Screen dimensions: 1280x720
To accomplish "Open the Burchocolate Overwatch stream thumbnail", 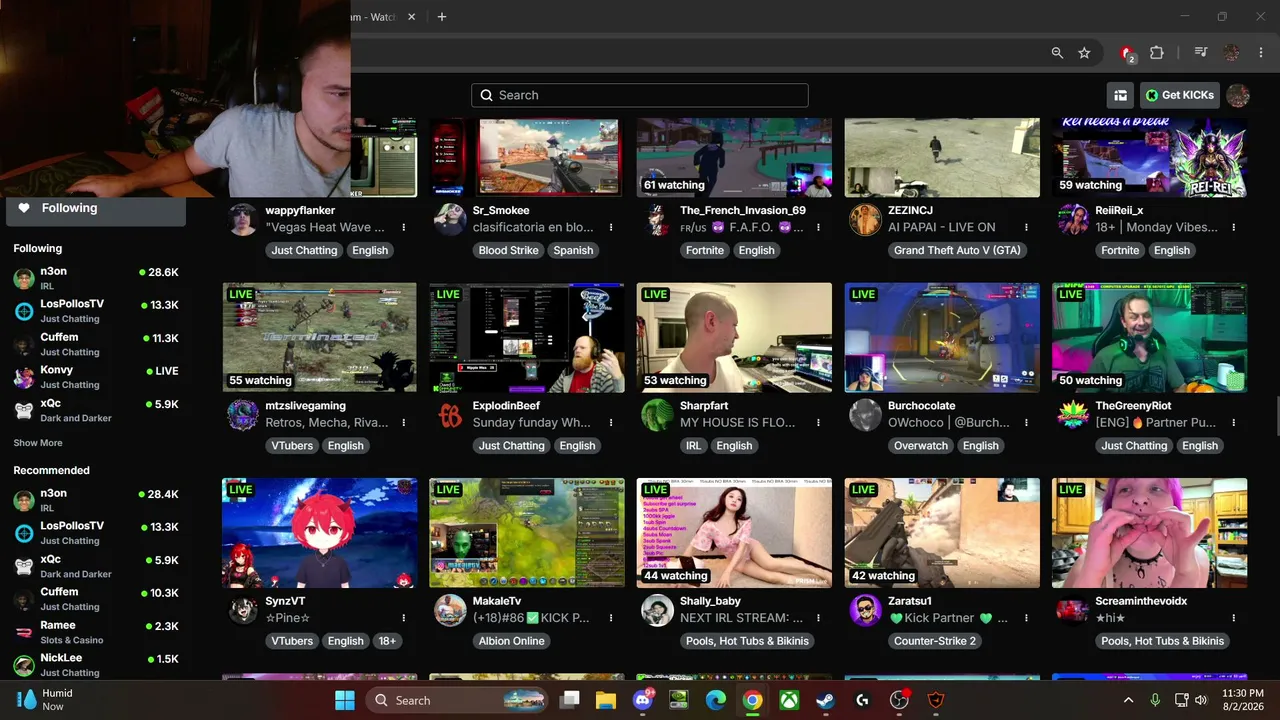I will [x=942, y=337].
